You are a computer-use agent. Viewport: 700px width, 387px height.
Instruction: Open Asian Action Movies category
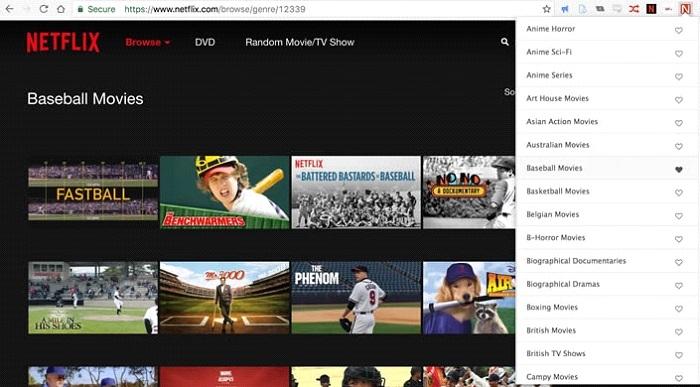562,121
